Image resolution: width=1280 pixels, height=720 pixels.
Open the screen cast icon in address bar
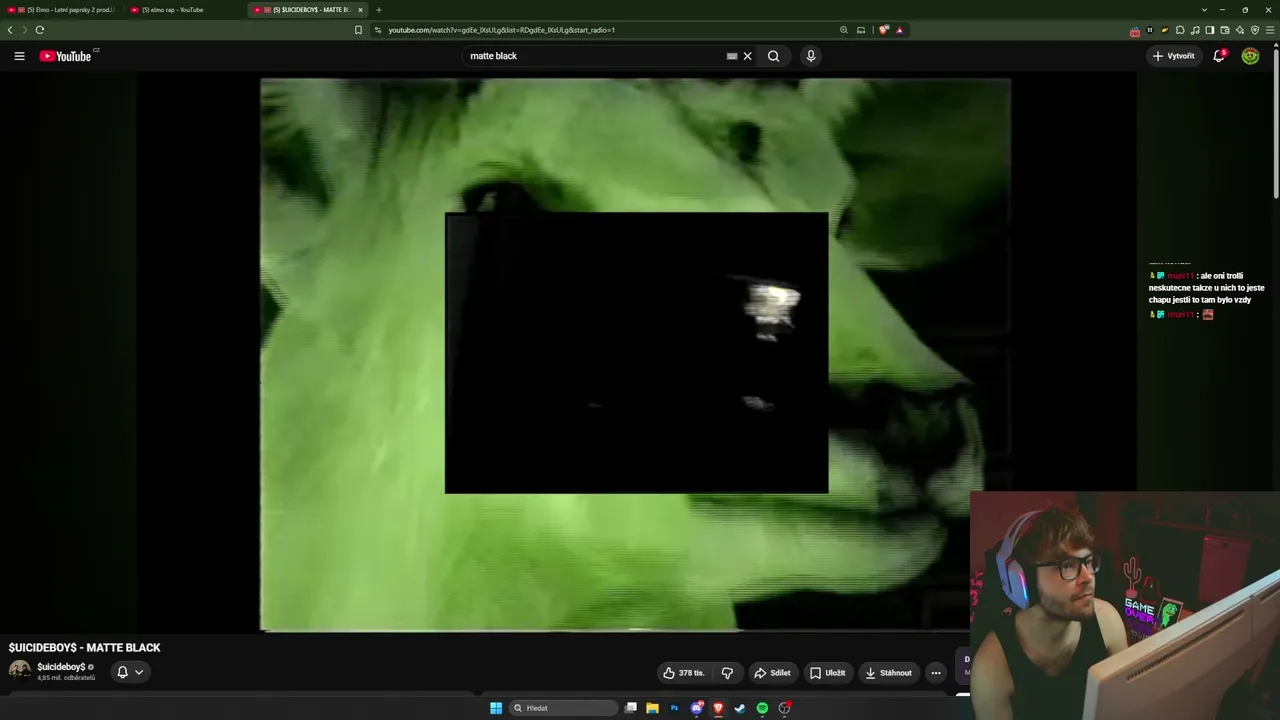point(861,30)
